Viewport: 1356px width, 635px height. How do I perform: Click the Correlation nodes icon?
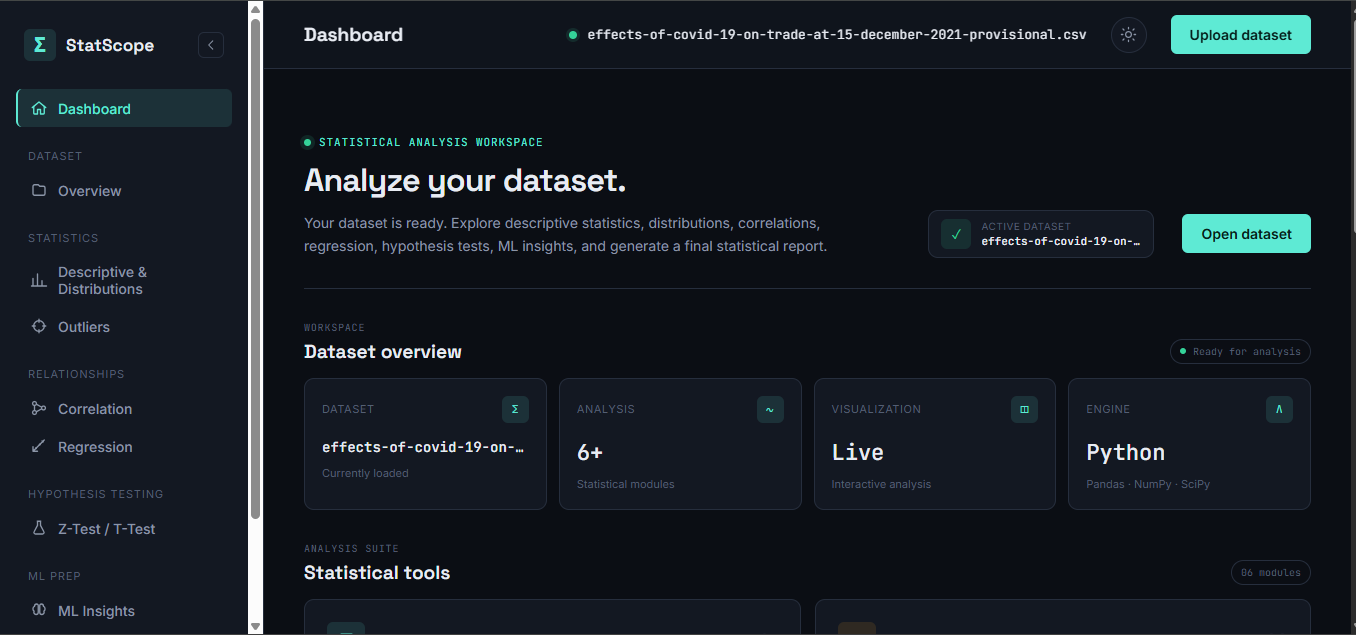(x=39, y=408)
